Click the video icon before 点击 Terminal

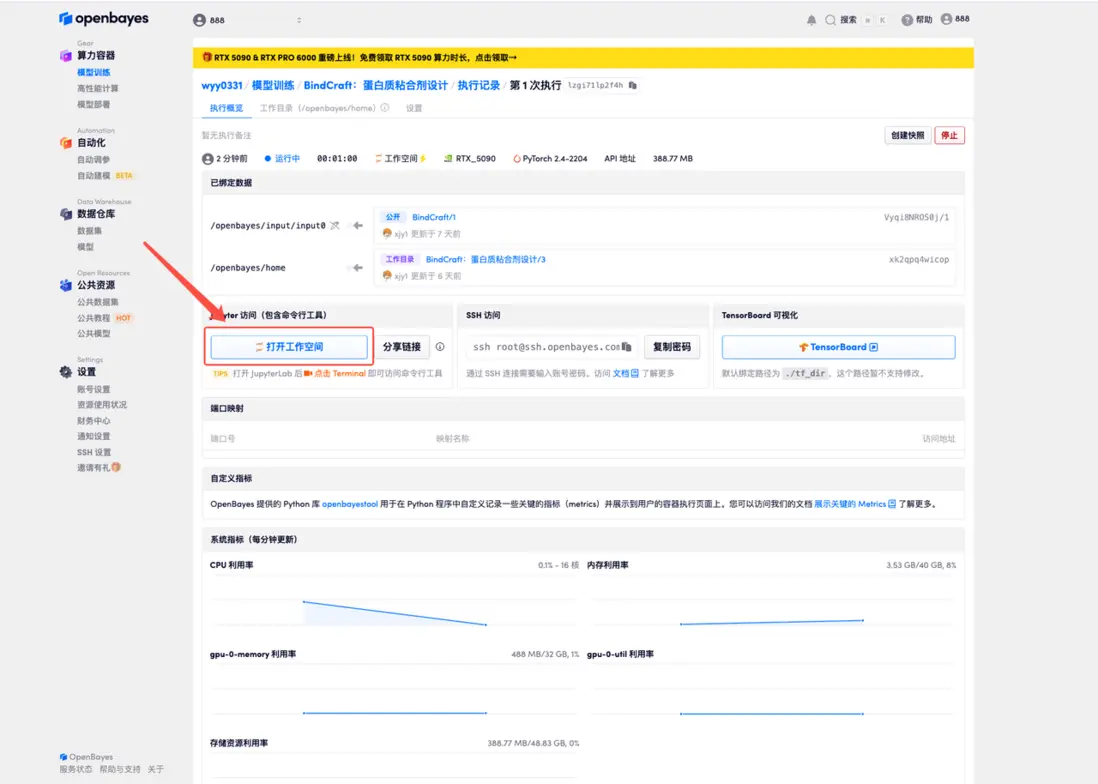pyautogui.click(x=307, y=373)
